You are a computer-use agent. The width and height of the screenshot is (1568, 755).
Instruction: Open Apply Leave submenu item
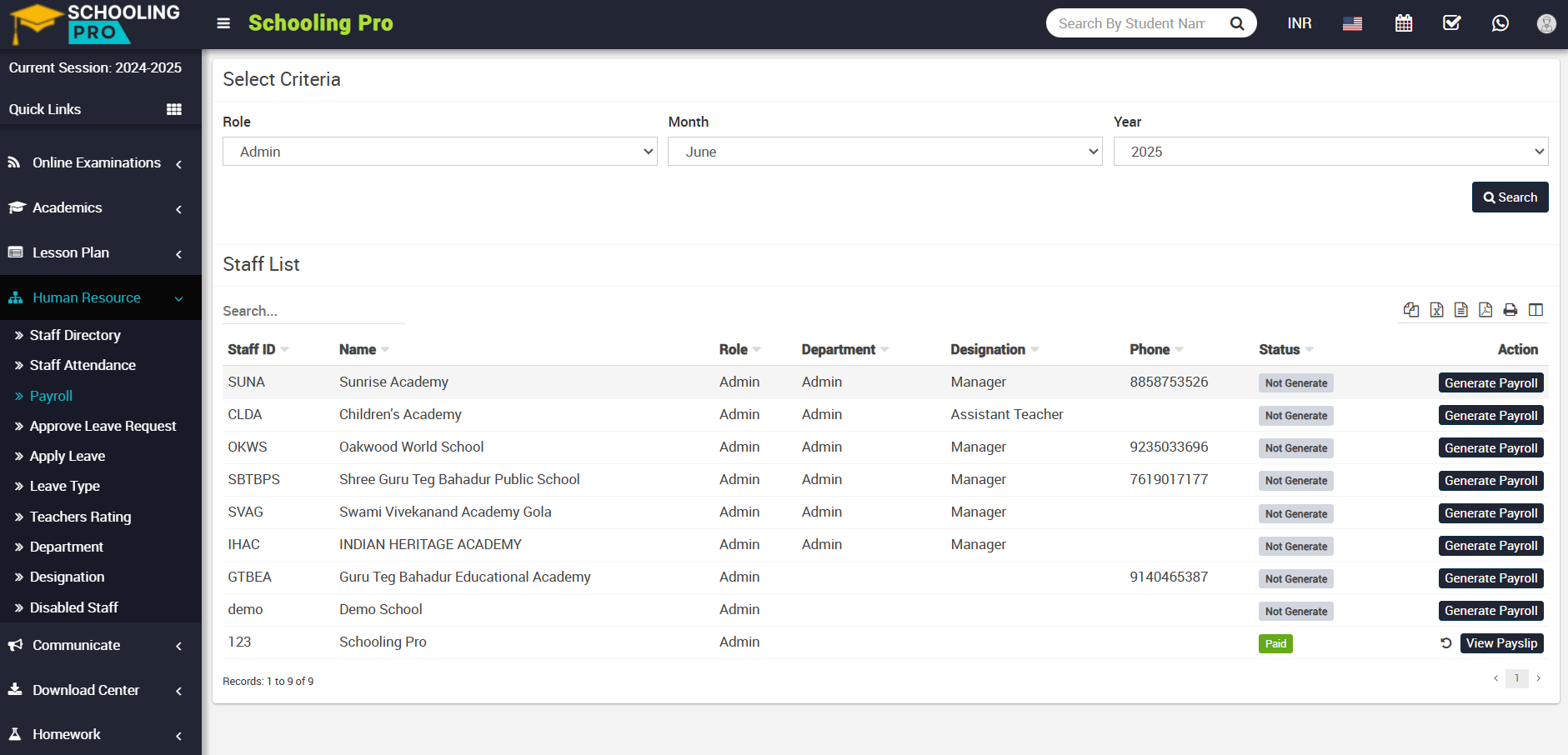point(67,456)
